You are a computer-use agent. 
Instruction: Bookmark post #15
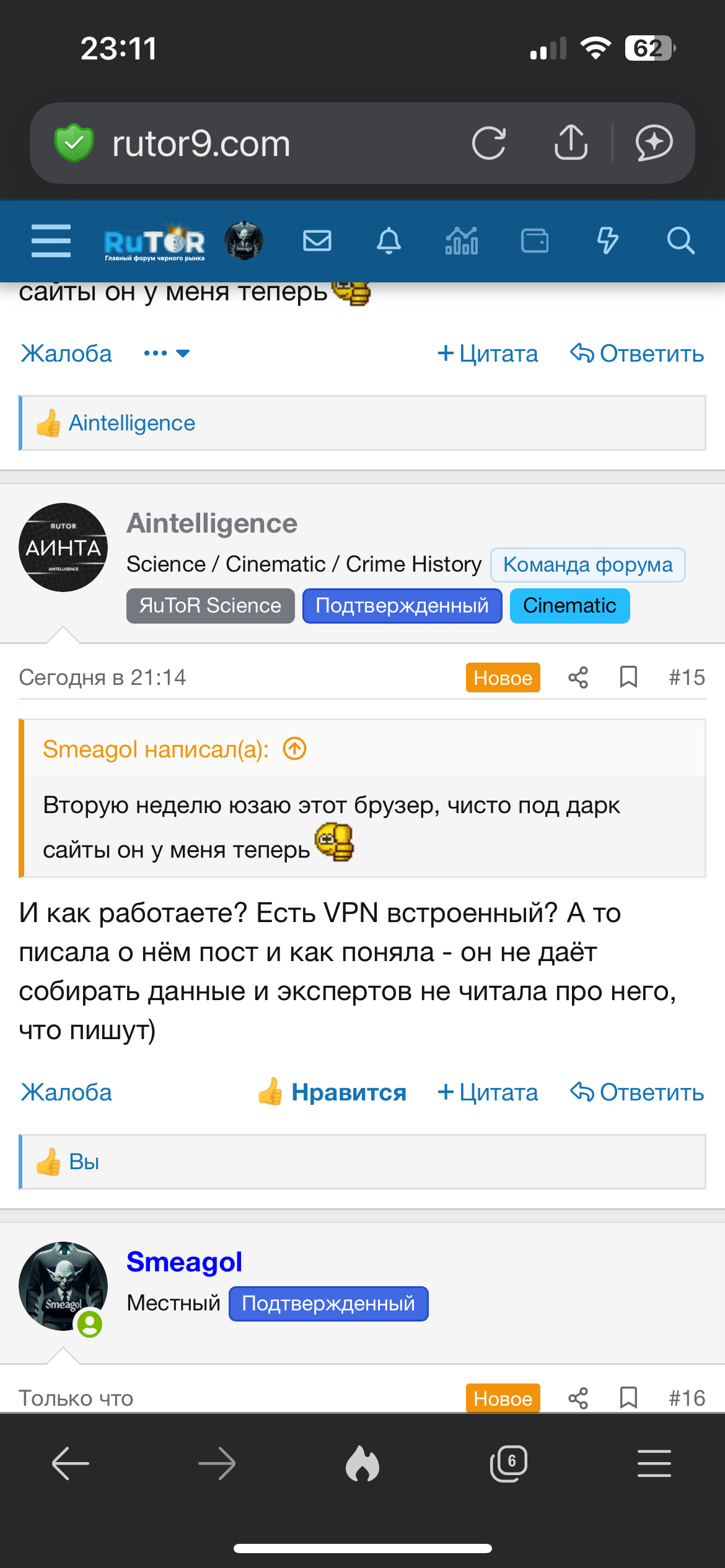click(x=628, y=677)
